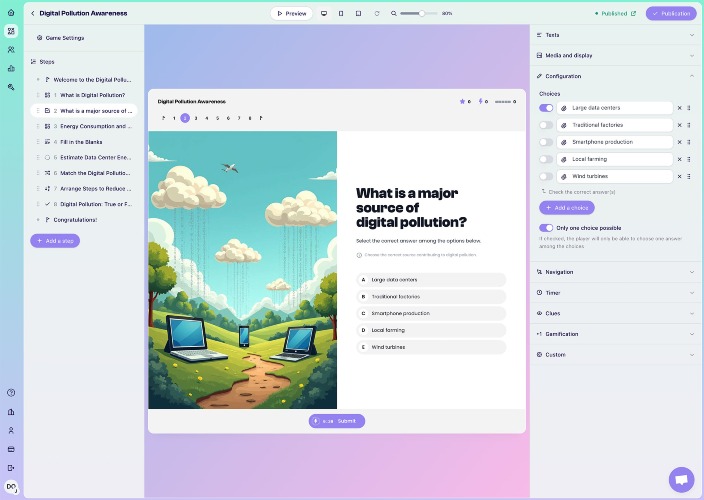Jump to step 3 in preview pagination
The image size is (704, 500).
coord(196,118)
